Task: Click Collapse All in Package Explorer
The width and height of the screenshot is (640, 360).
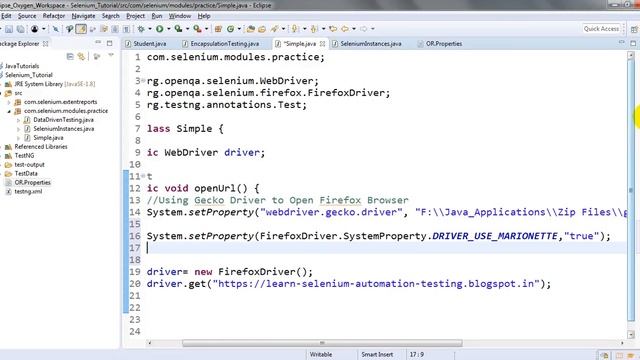Action: point(70,56)
